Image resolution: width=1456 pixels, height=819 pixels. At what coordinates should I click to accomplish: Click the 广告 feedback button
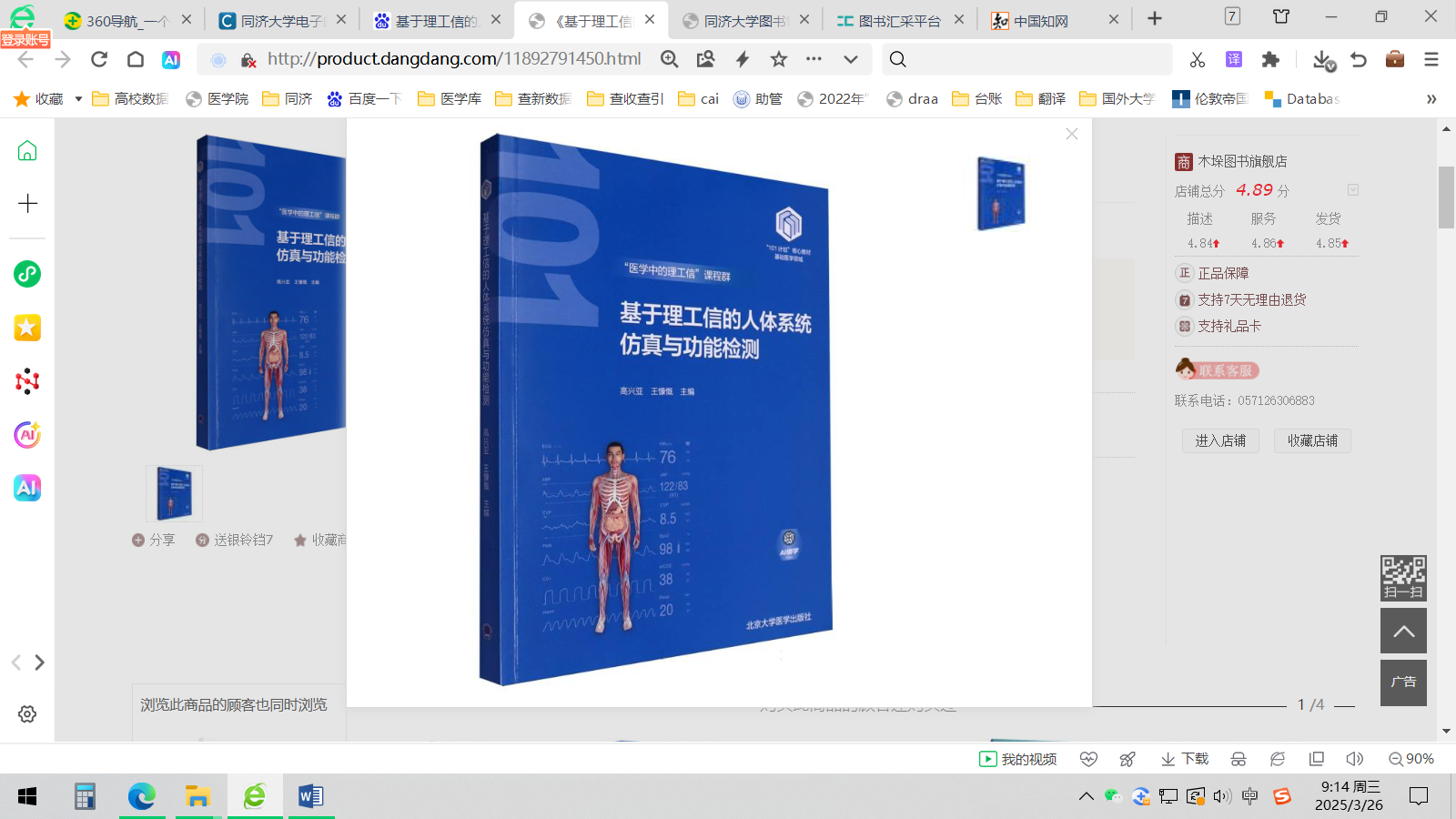point(1403,682)
